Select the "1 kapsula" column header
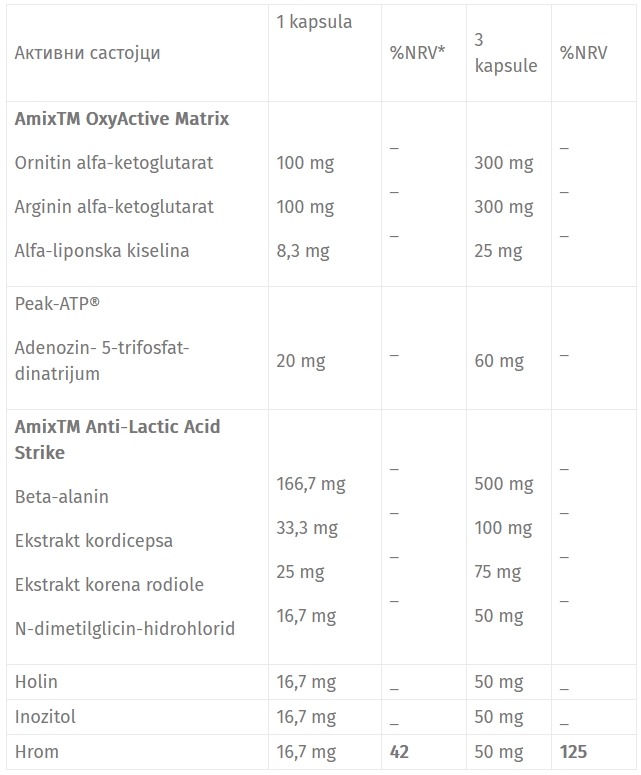Image resolution: width=641 pixels, height=775 pixels. [314, 22]
